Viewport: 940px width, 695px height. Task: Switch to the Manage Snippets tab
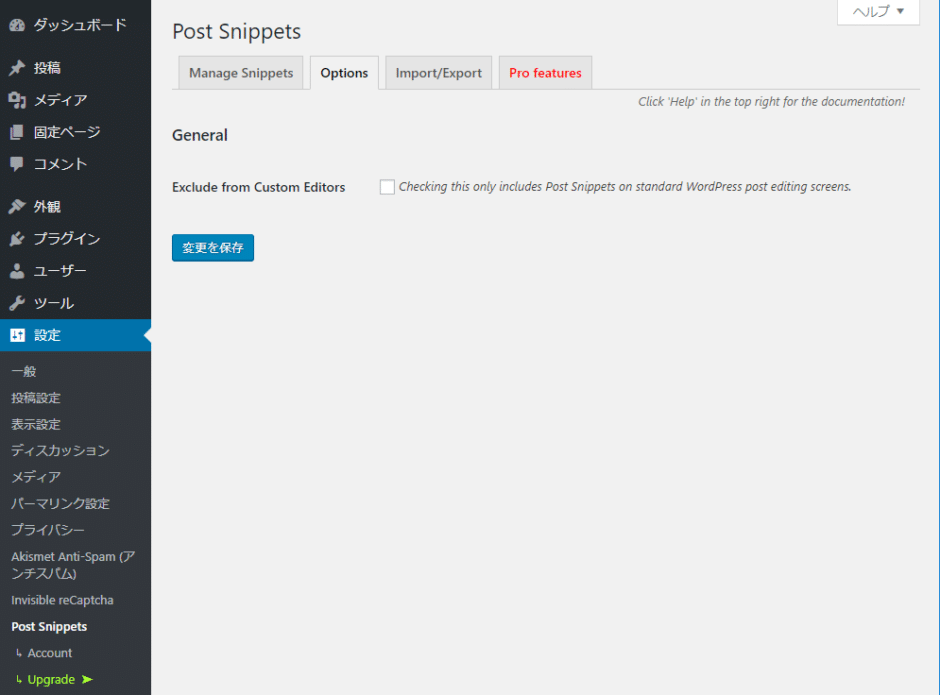(x=241, y=73)
